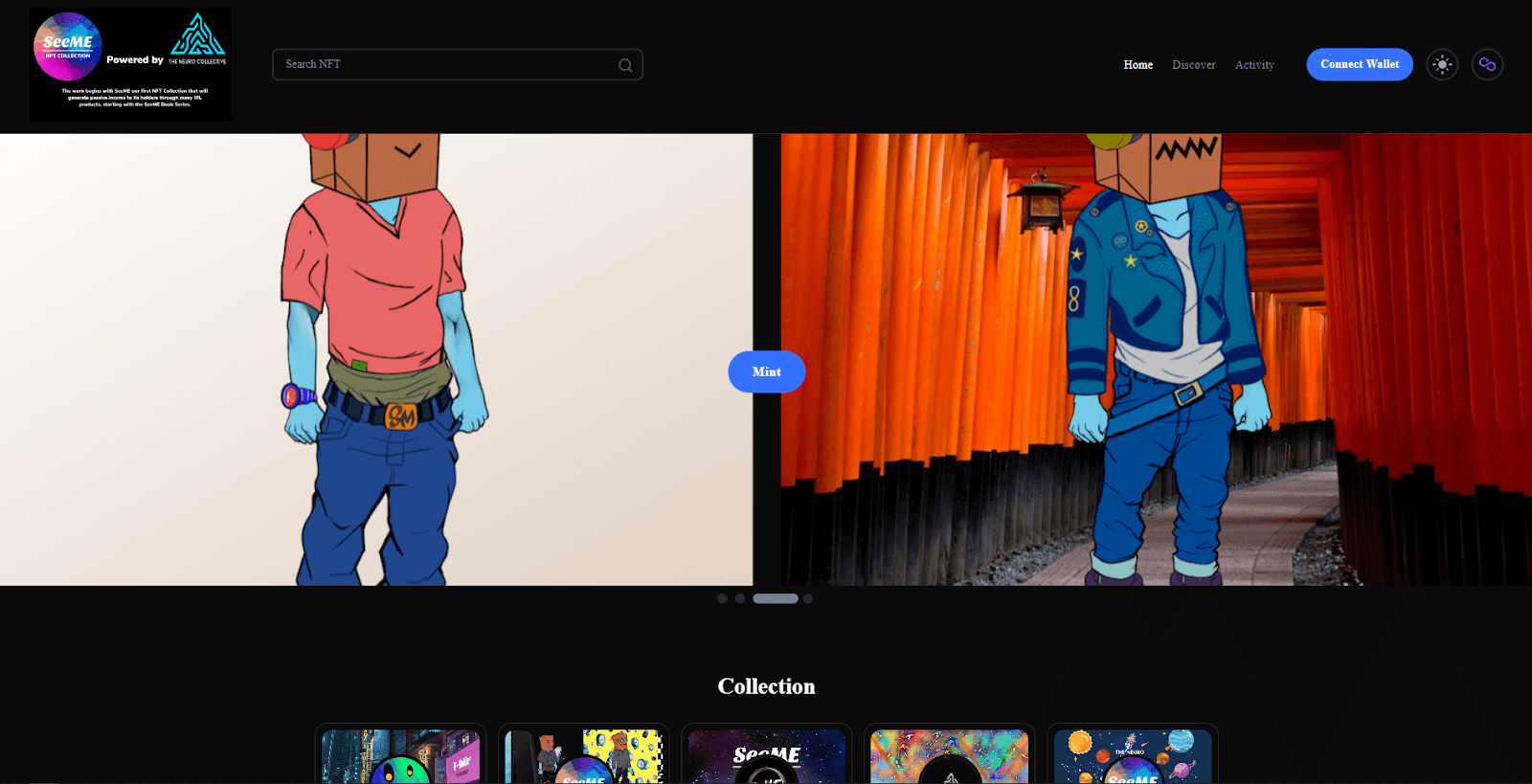Open the rainbow psychedelic collection card
The image size is (1532, 784).
click(x=949, y=755)
